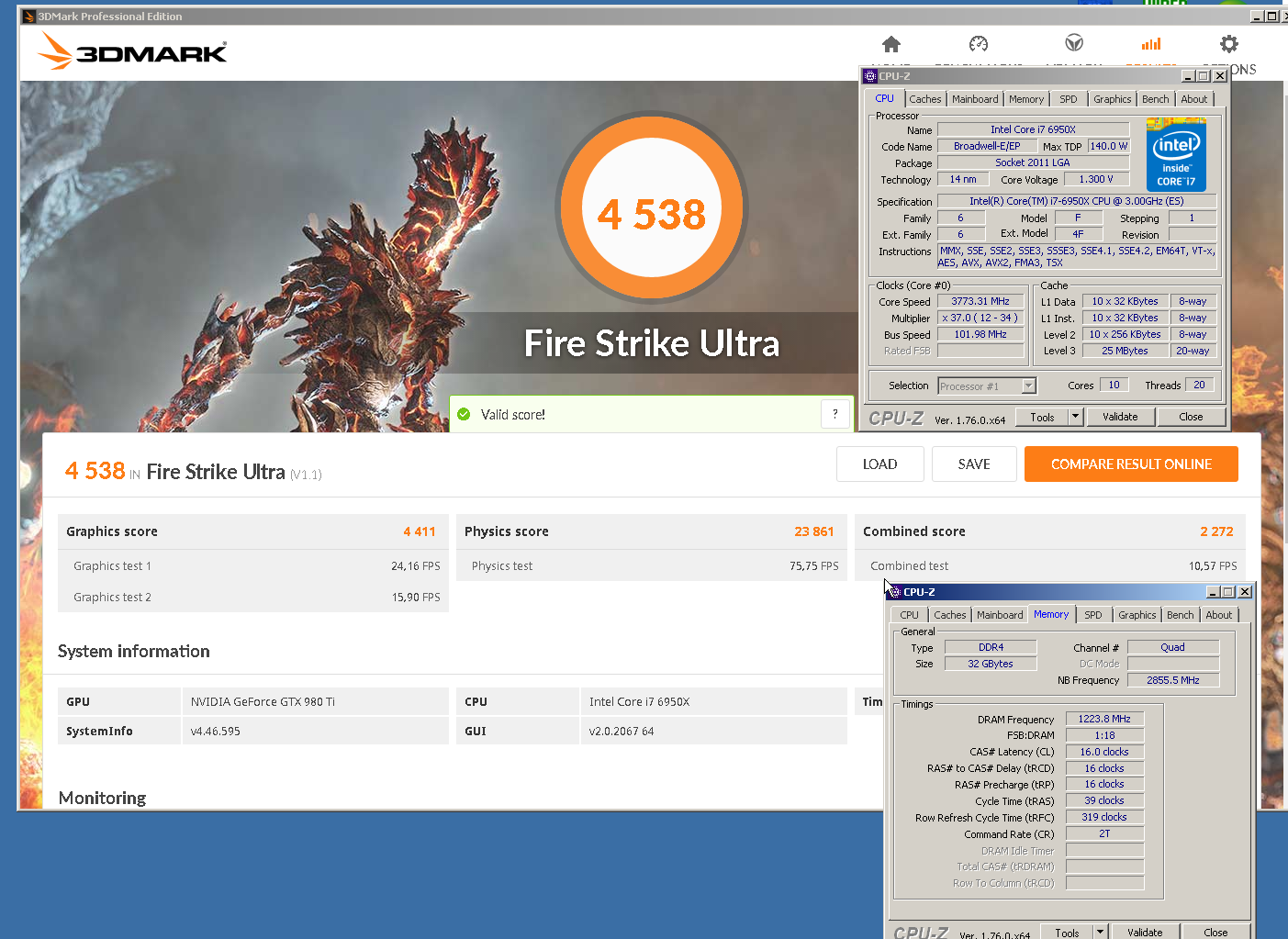The image size is (1288, 939).
Task: Click the NB Frequency 2855.5 MHz field
Action: pos(1172,680)
